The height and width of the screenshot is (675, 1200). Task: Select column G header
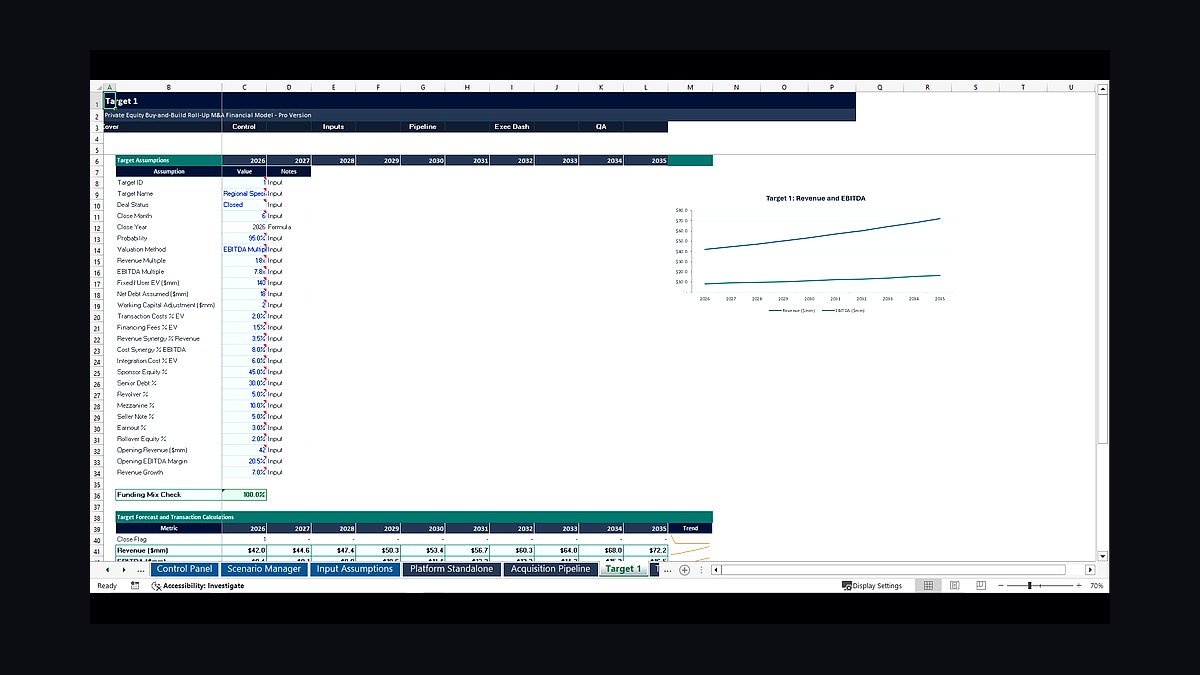point(423,88)
